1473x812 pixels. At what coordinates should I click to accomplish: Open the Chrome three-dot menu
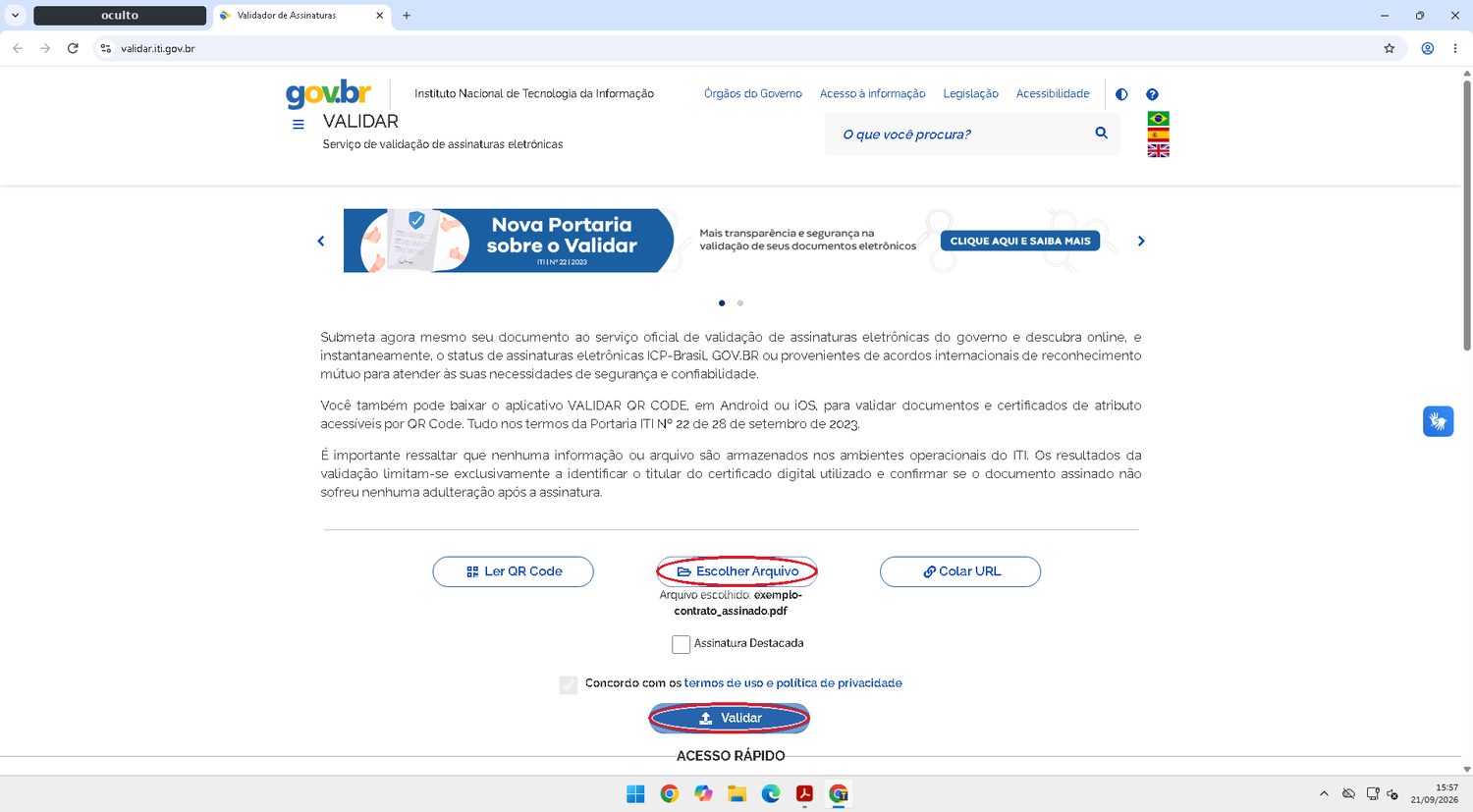1455,48
